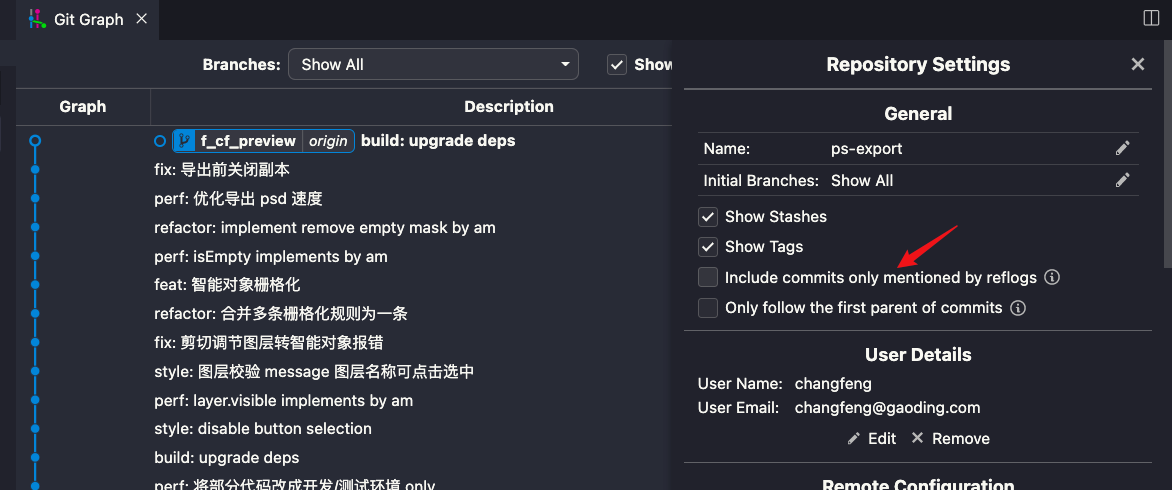This screenshot has width=1172, height=490.
Task: Open the Branches Show All dropdown
Action: pos(433,64)
